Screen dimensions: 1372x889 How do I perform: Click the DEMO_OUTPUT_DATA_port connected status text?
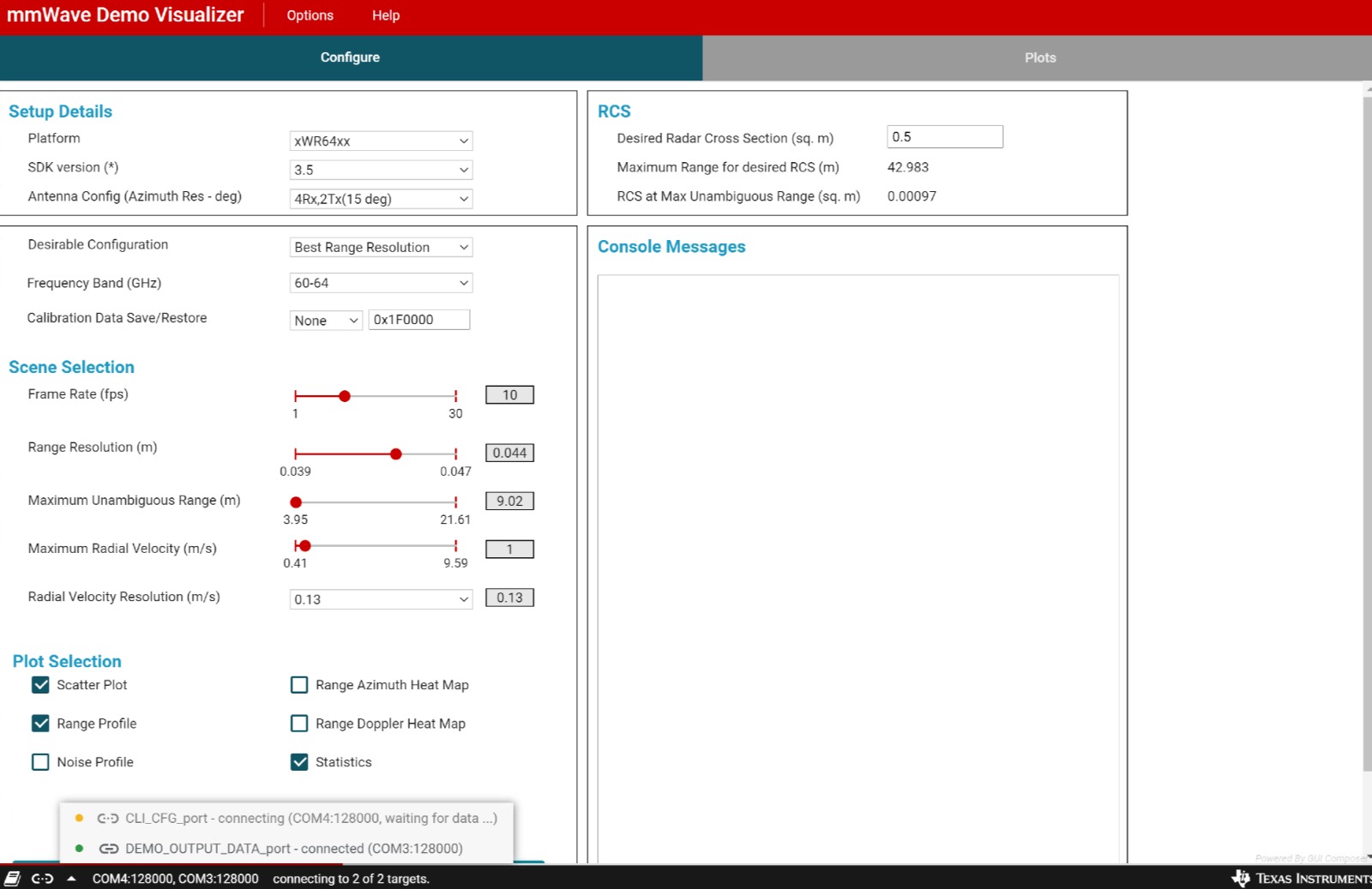(294, 849)
